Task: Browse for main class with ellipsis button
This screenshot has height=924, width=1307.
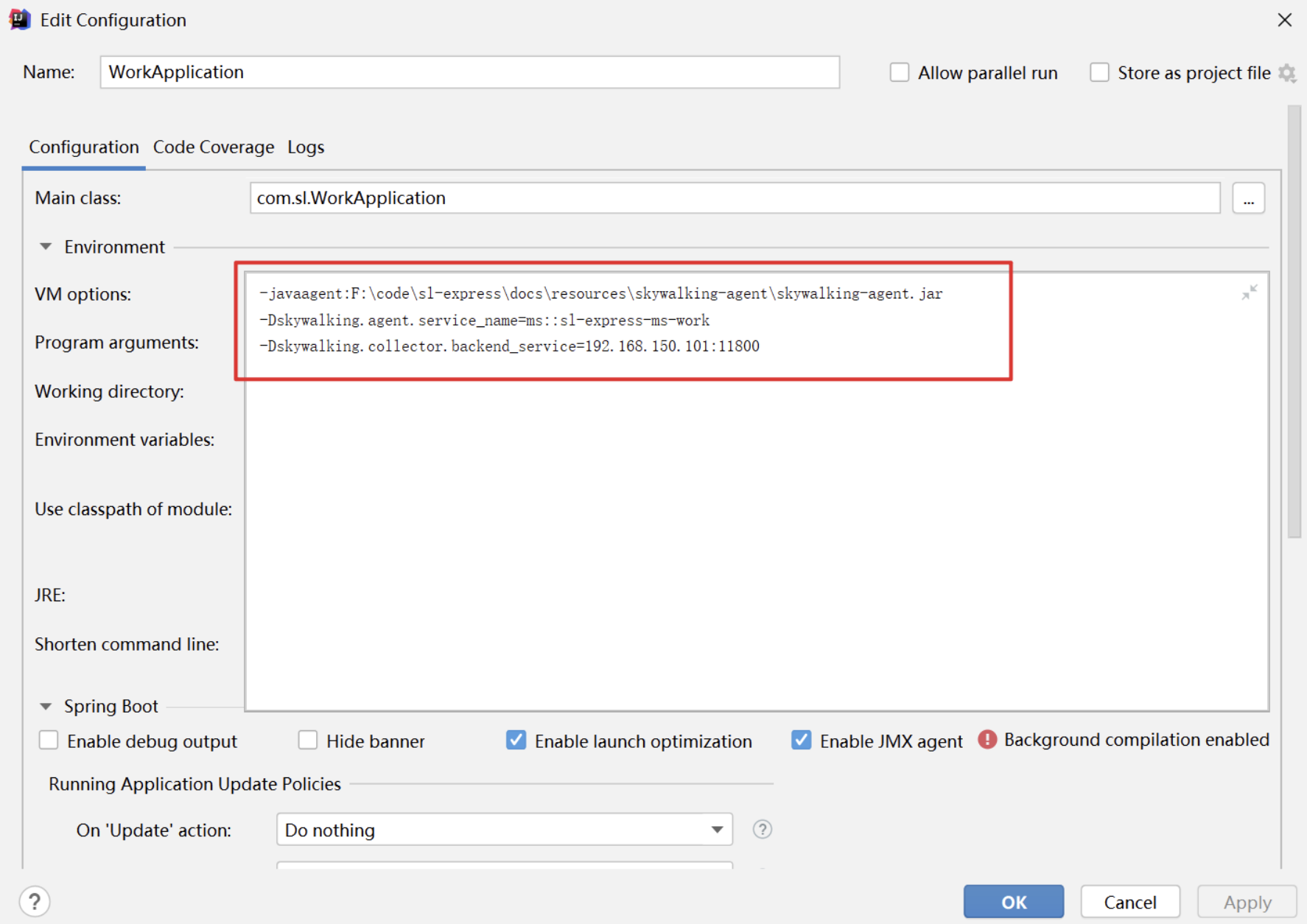Action: point(1248,198)
